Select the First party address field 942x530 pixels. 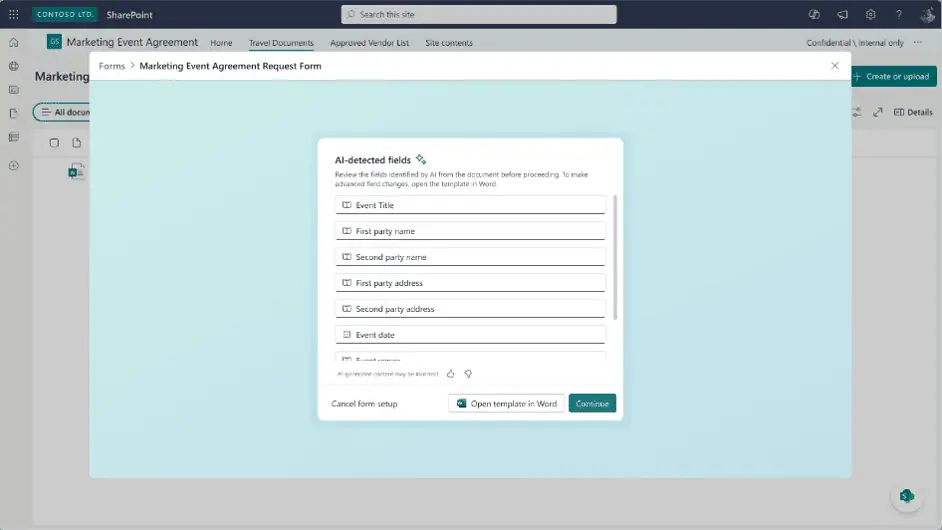pyautogui.click(x=470, y=282)
